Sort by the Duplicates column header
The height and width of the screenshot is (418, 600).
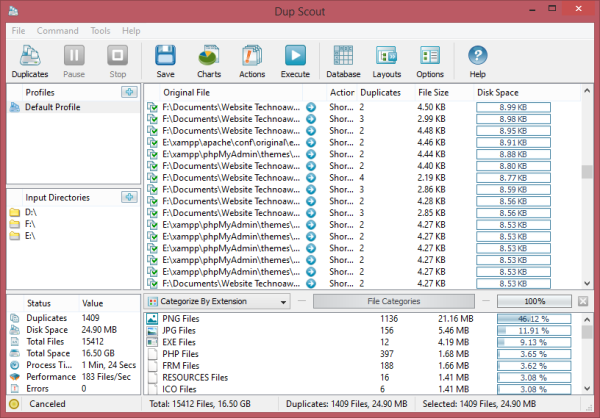(386, 93)
